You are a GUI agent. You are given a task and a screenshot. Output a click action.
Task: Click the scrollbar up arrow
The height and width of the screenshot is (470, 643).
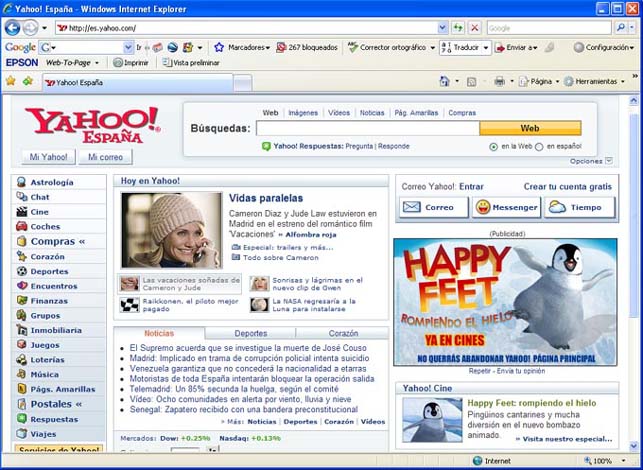[633, 100]
